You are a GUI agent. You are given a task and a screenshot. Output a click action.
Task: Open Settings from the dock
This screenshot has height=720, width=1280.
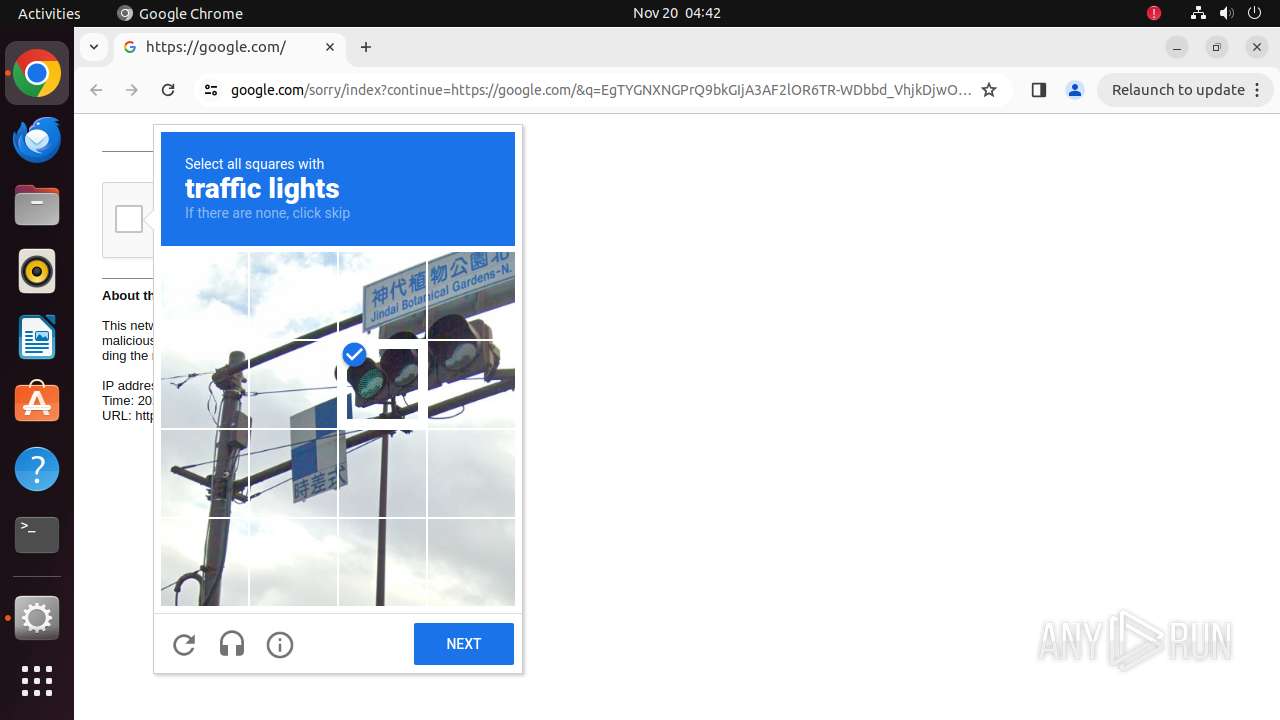tap(37, 618)
